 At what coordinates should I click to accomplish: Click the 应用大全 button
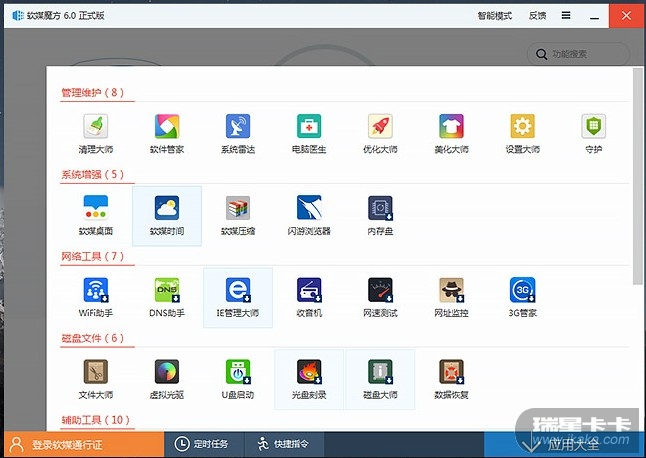pos(562,444)
